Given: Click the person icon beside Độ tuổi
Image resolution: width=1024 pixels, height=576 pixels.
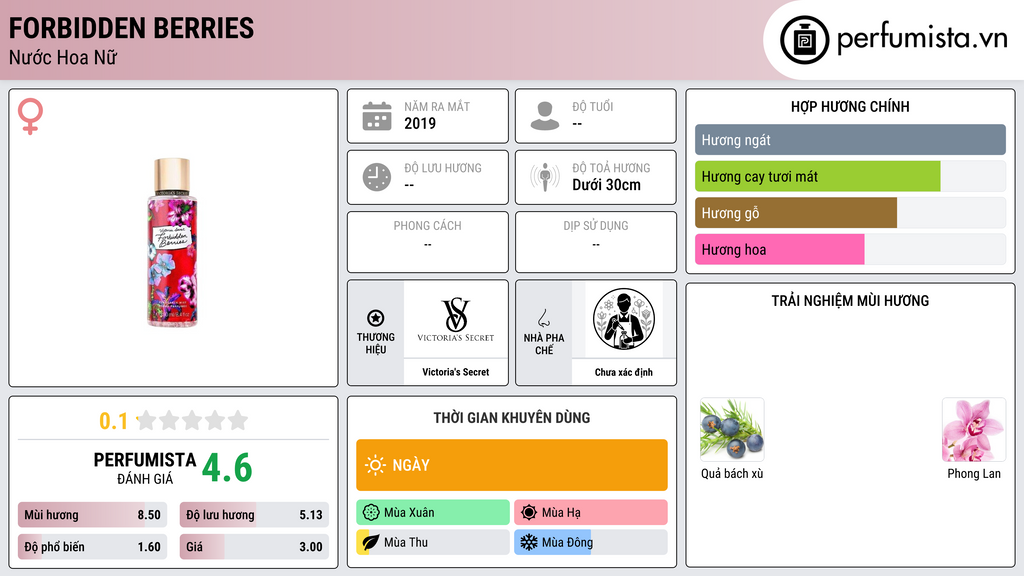Looking at the screenshot, I should coord(545,116).
